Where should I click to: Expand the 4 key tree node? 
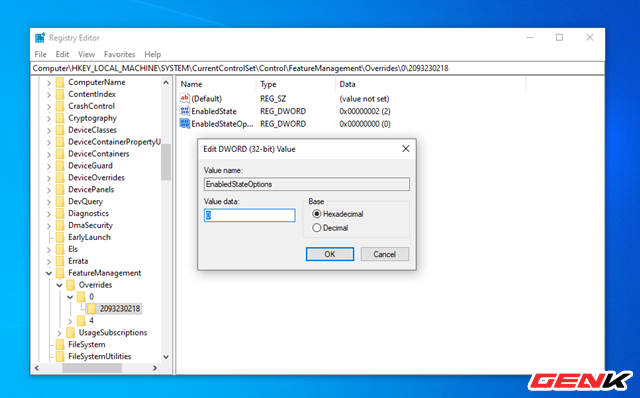70,321
